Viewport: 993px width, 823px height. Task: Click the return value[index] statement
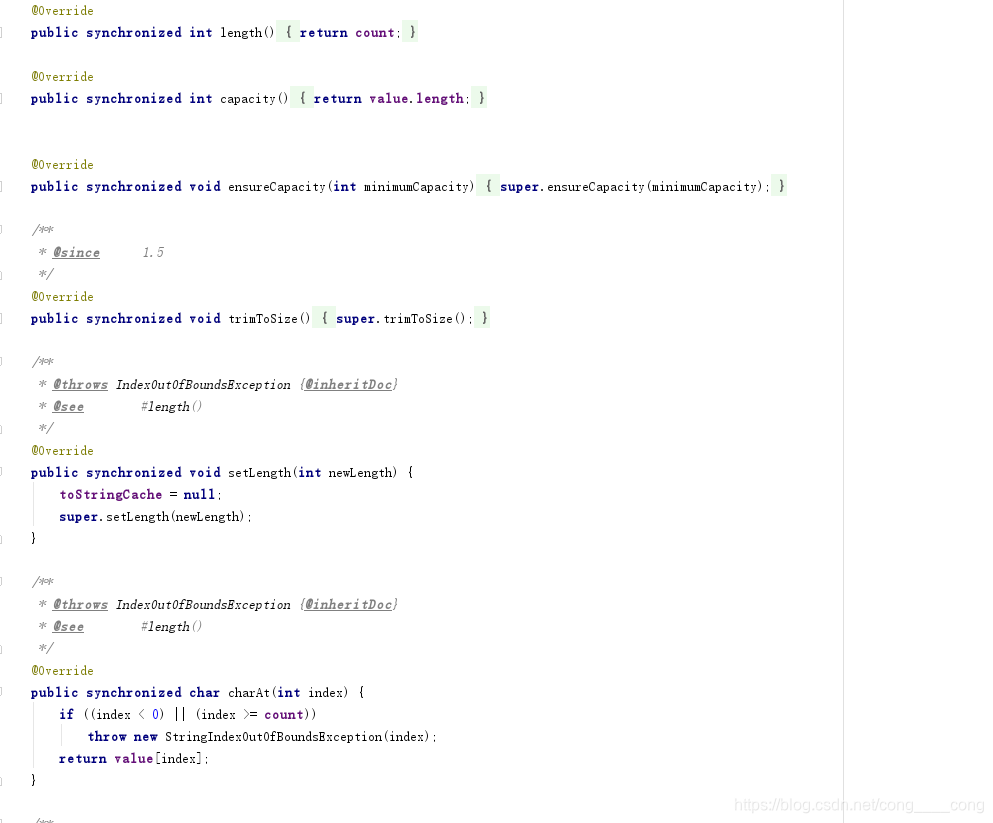click(x=135, y=758)
